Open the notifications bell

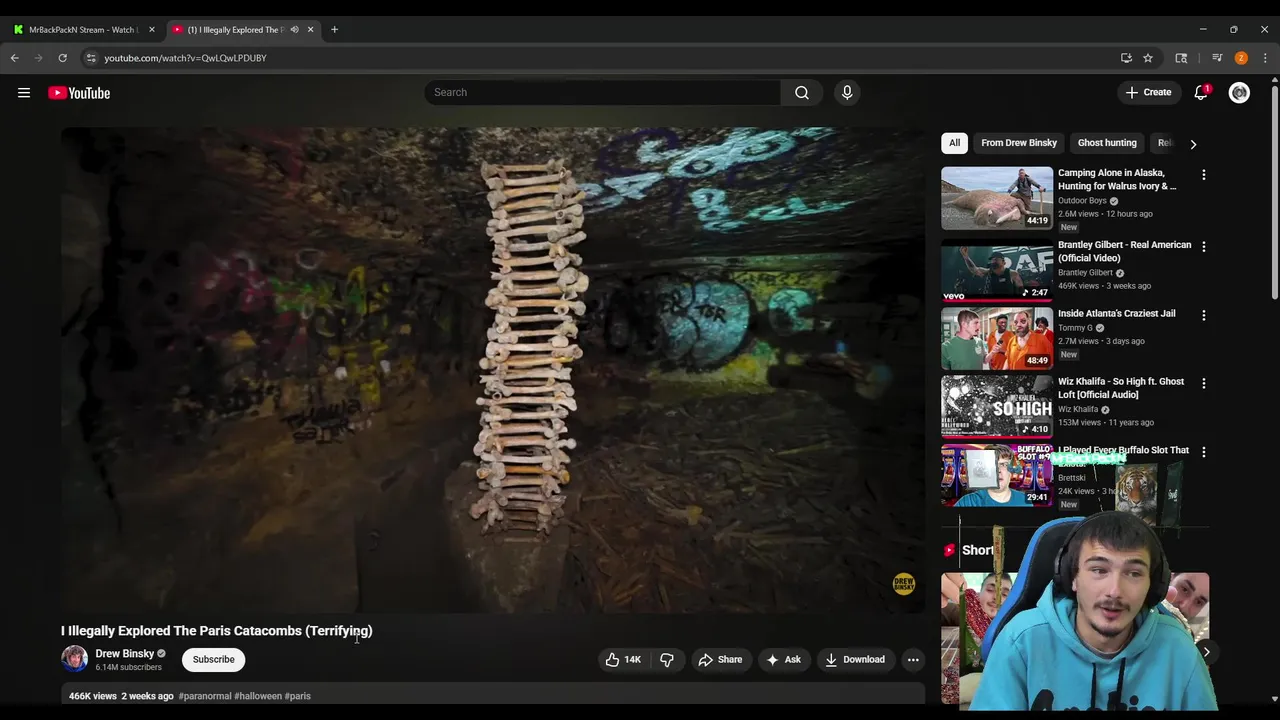(1201, 92)
